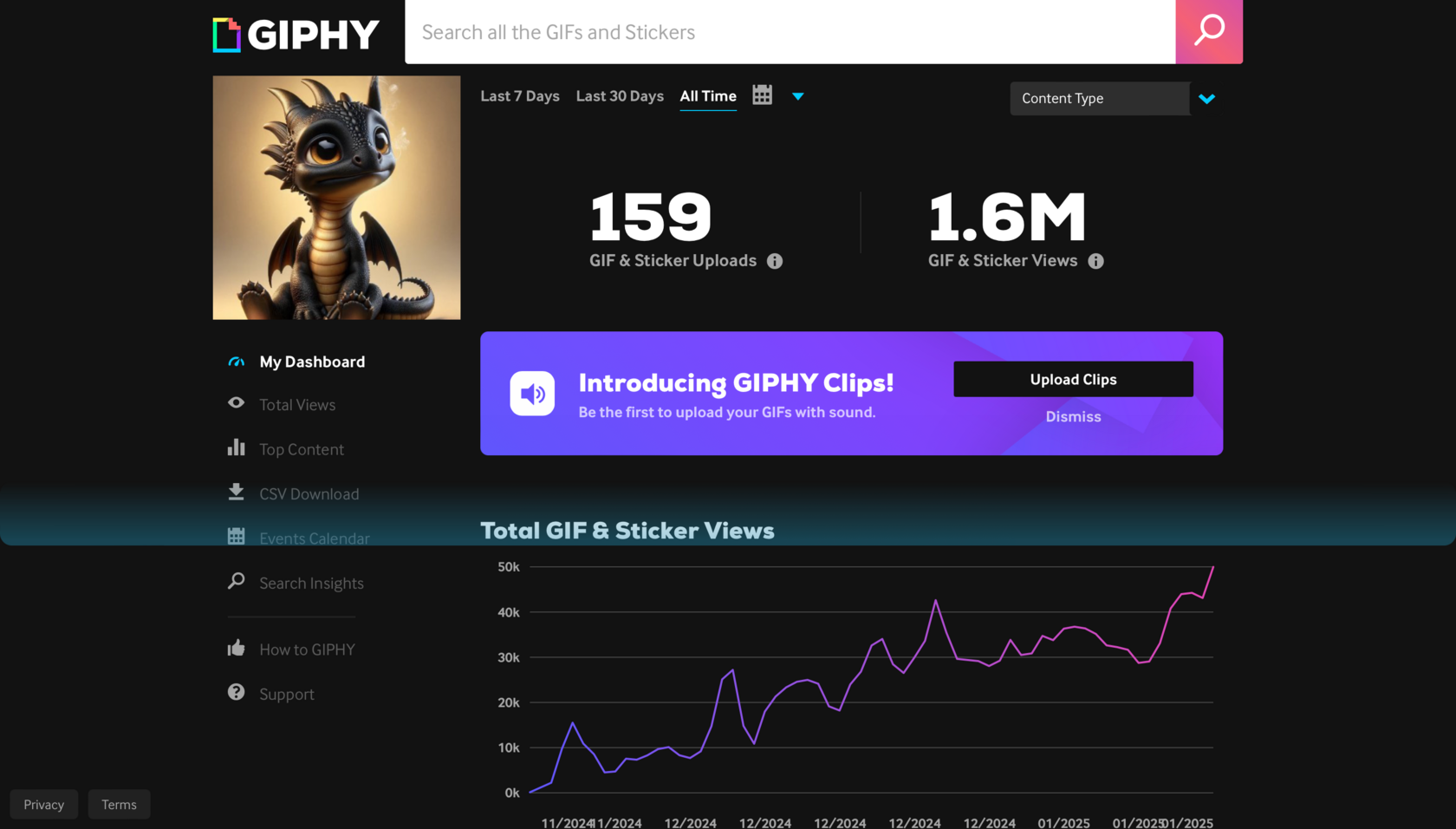Open Events Calendar page
The image size is (1456, 829).
coord(315,539)
